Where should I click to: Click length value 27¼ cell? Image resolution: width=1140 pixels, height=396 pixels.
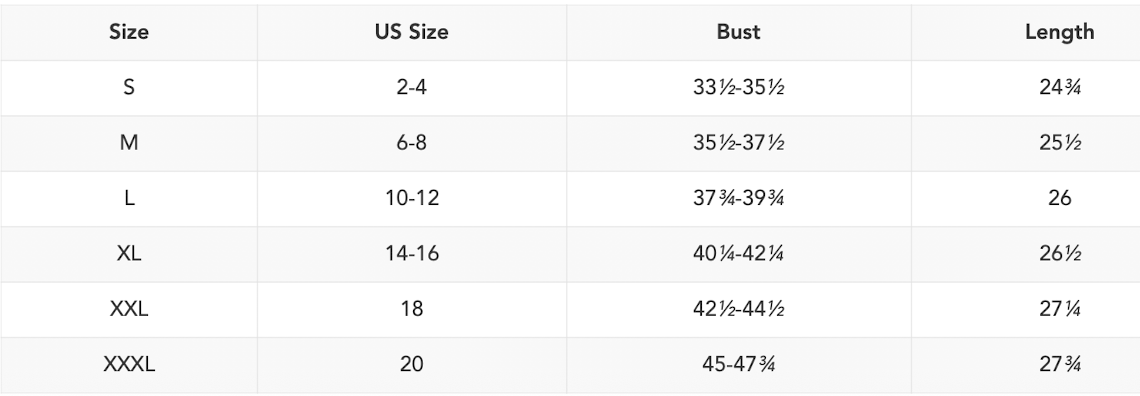[x=1059, y=308]
